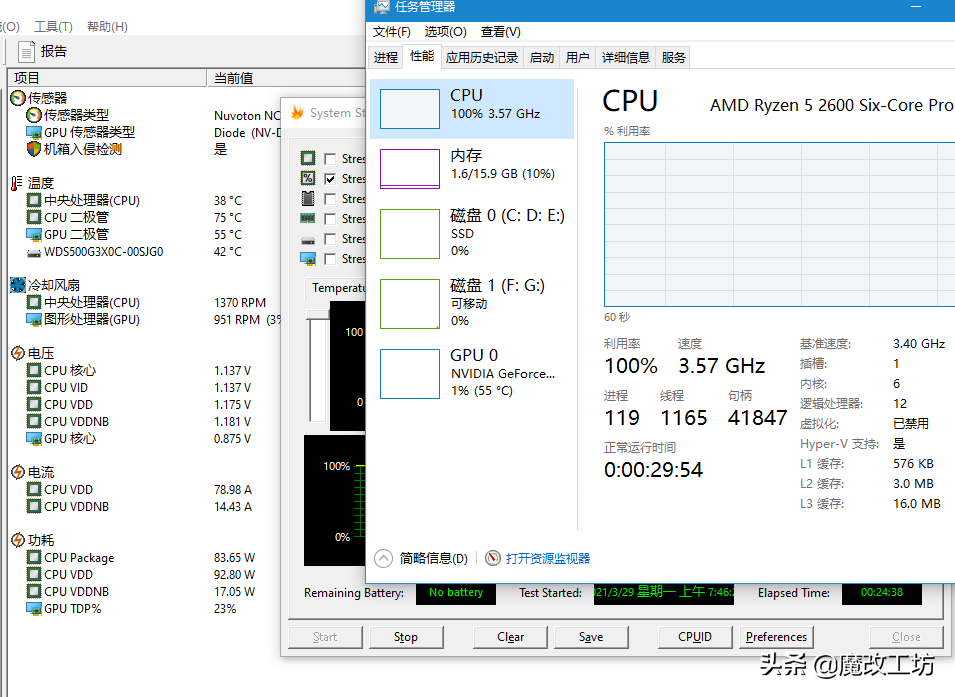Click the FPU percent icon beside the checked Stress box
This screenshot has width=955, height=697.
(x=308, y=178)
